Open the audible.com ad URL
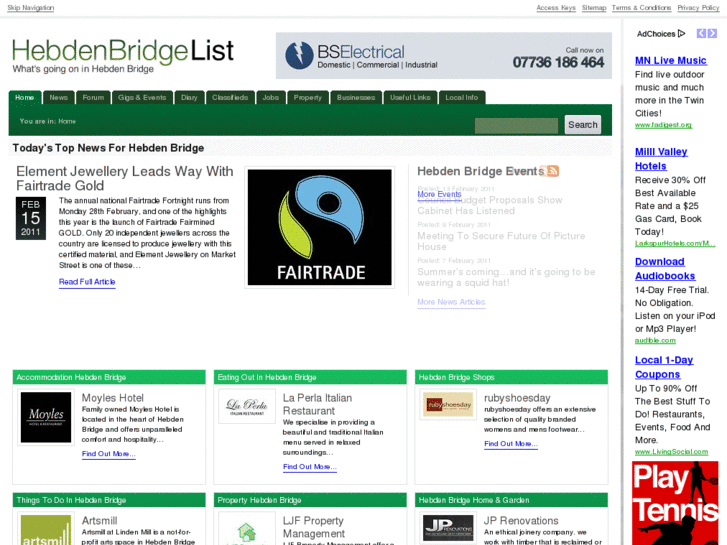 pos(655,340)
